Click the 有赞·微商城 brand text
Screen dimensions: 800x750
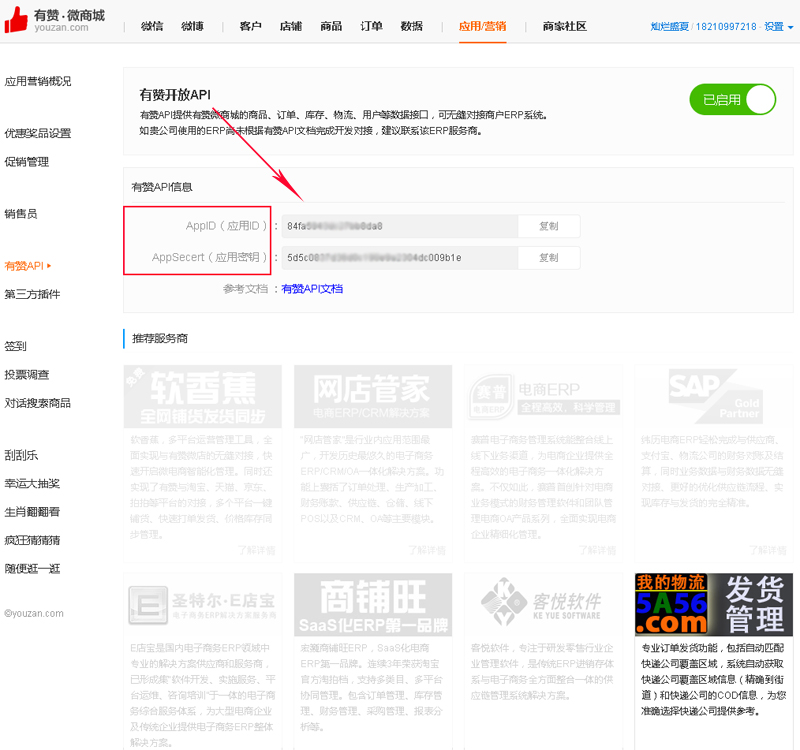(x=69, y=15)
